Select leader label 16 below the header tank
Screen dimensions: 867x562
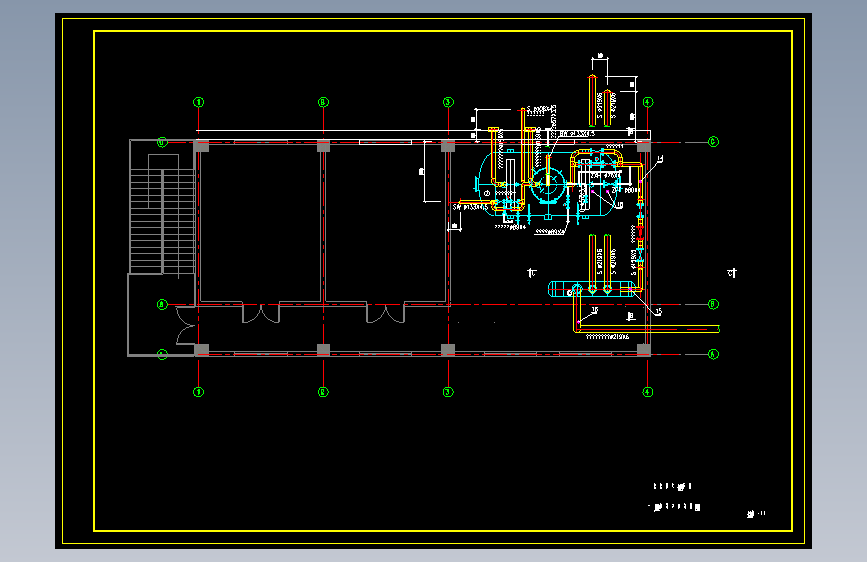coord(595,310)
